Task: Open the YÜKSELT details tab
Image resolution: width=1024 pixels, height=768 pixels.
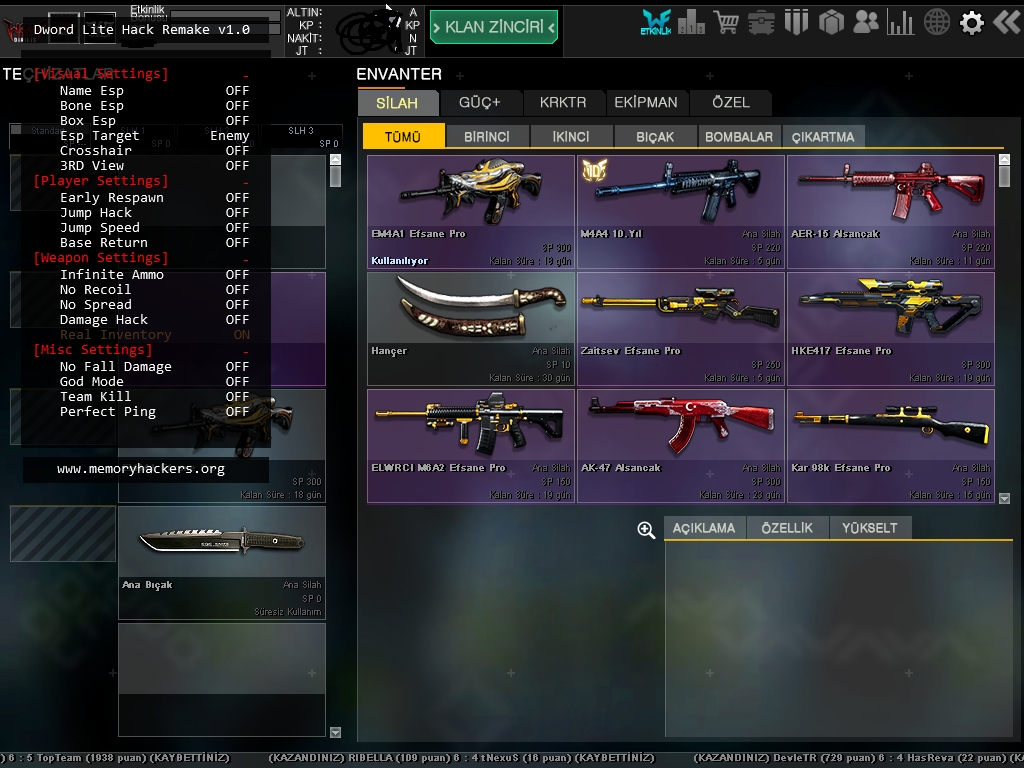Action: pos(870,528)
